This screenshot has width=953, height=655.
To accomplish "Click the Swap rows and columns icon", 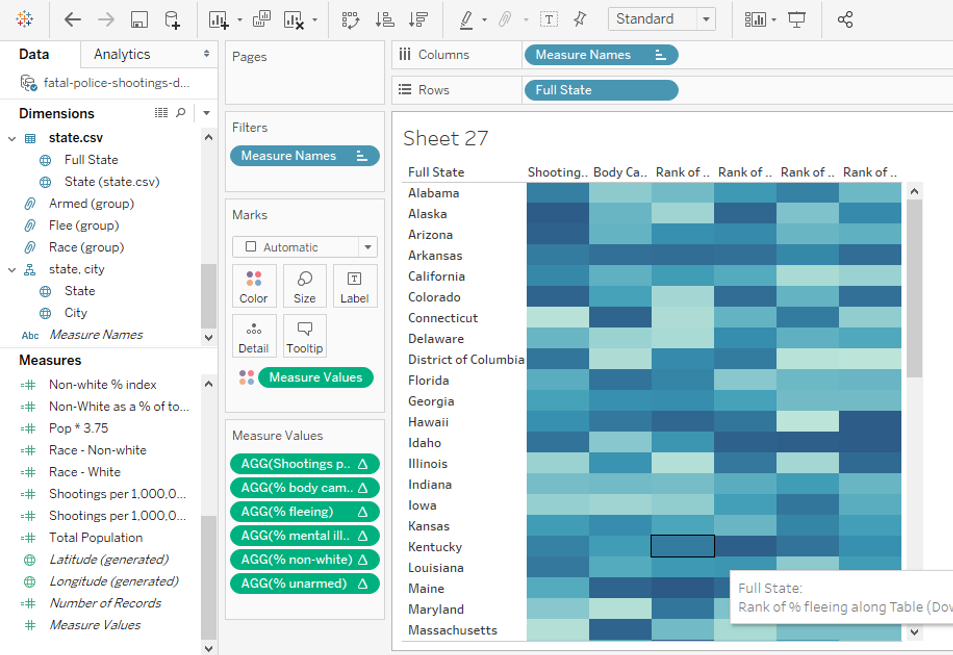I will [x=350, y=19].
